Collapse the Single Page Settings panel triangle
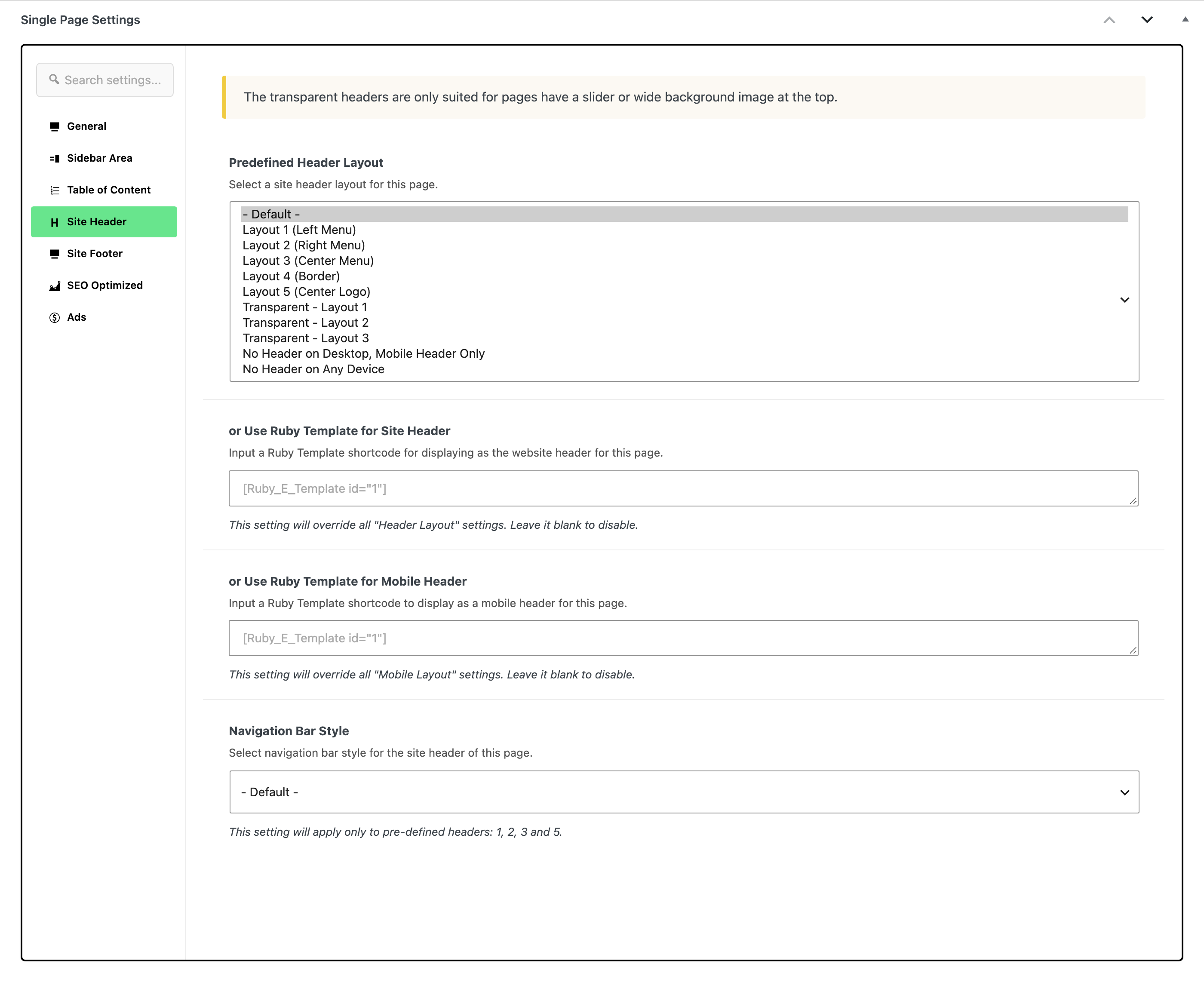 tap(1185, 19)
